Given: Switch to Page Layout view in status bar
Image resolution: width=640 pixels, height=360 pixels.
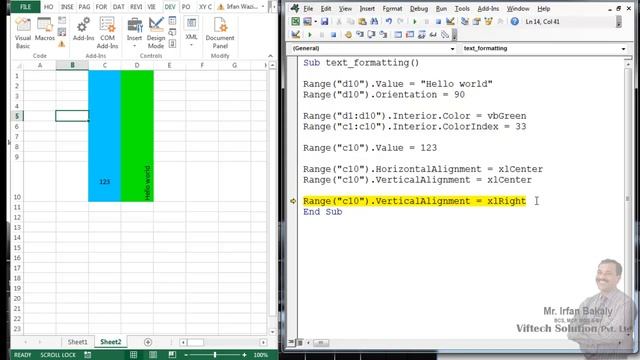Looking at the screenshot, I should [153, 355].
